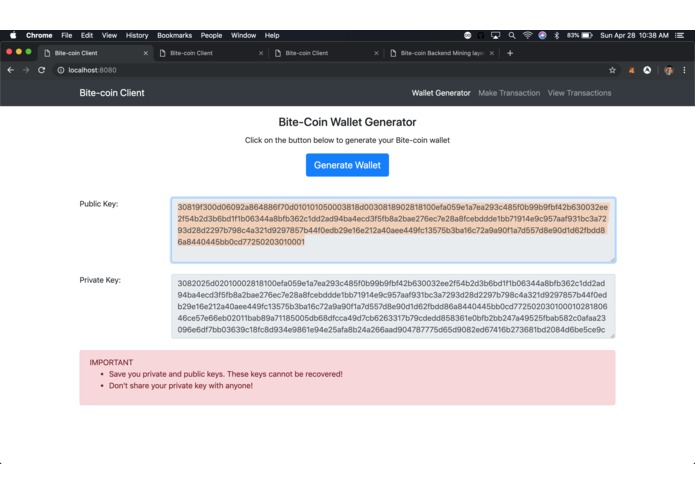Click the Bite-coin Client brand title
Image resolution: width=695 pixels, height=494 pixels.
pos(112,93)
